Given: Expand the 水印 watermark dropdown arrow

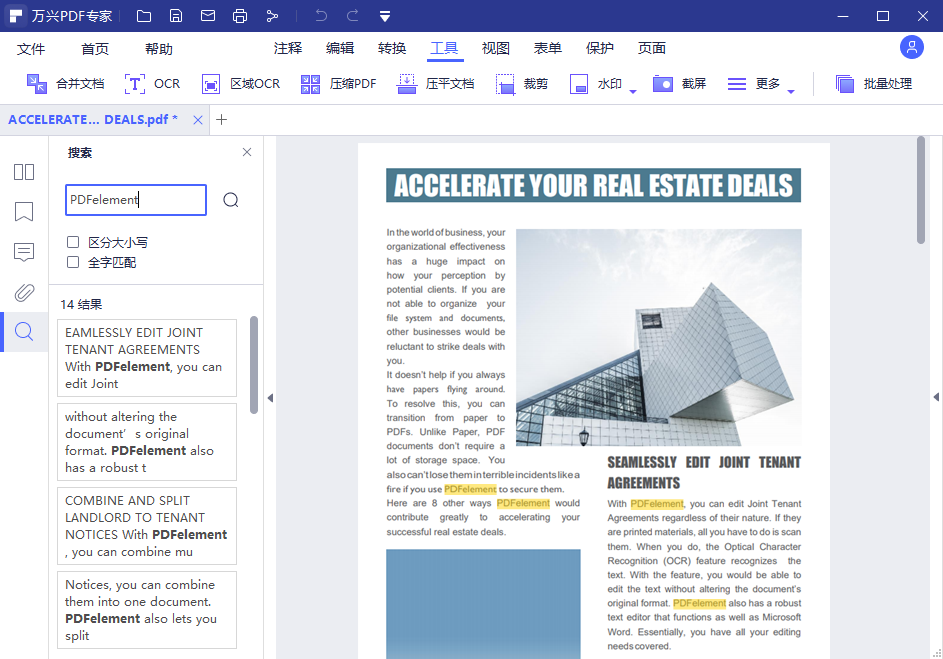Looking at the screenshot, I should click(633, 92).
